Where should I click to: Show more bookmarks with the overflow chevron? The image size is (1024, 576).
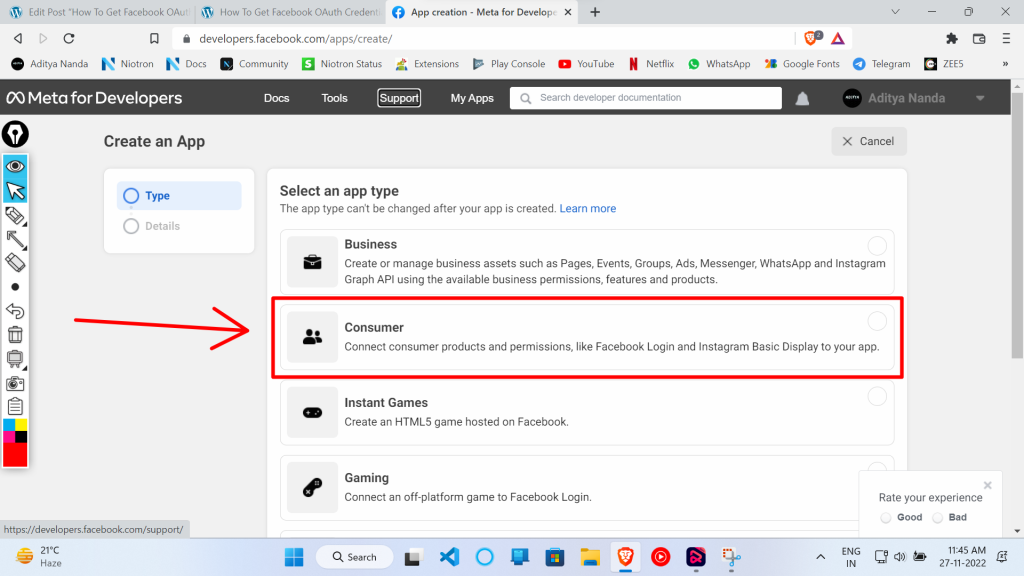[x=1005, y=64]
